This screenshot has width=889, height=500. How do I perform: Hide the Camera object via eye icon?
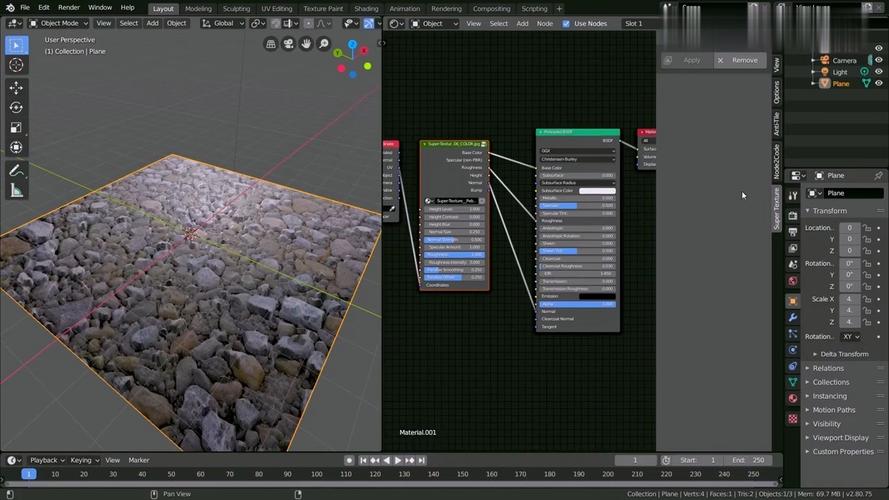click(x=879, y=60)
